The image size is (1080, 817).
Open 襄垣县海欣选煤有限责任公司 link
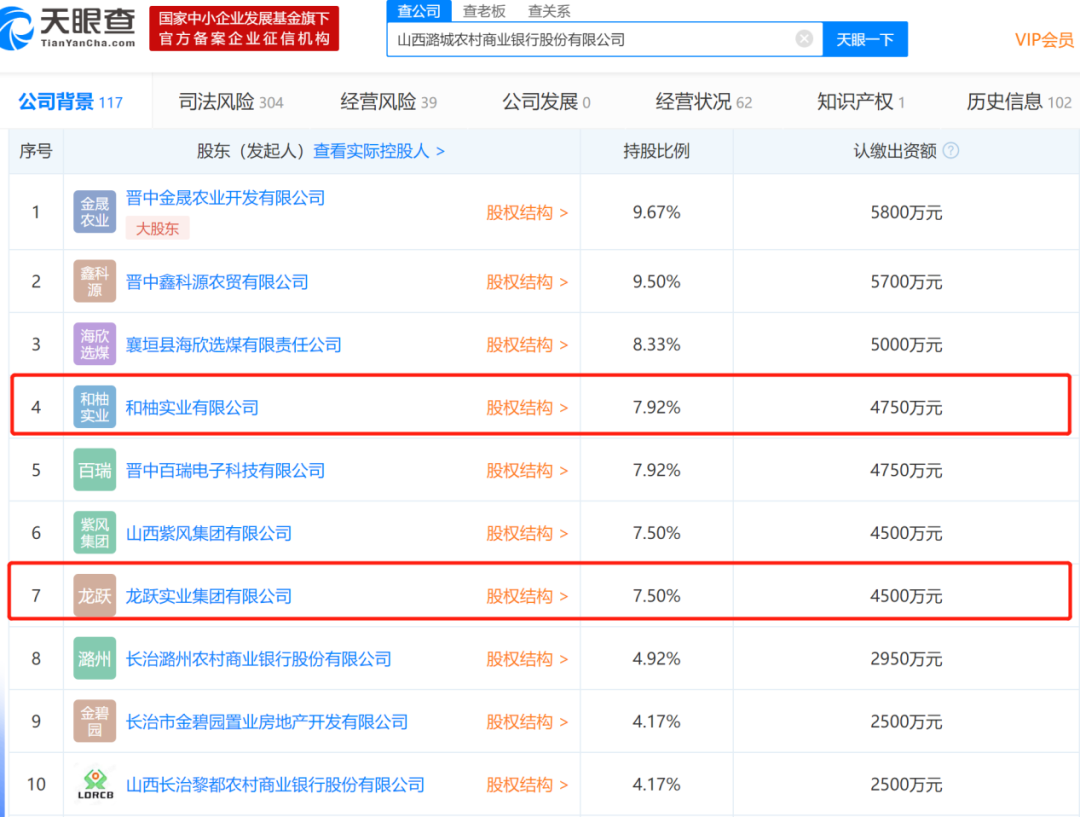233,344
